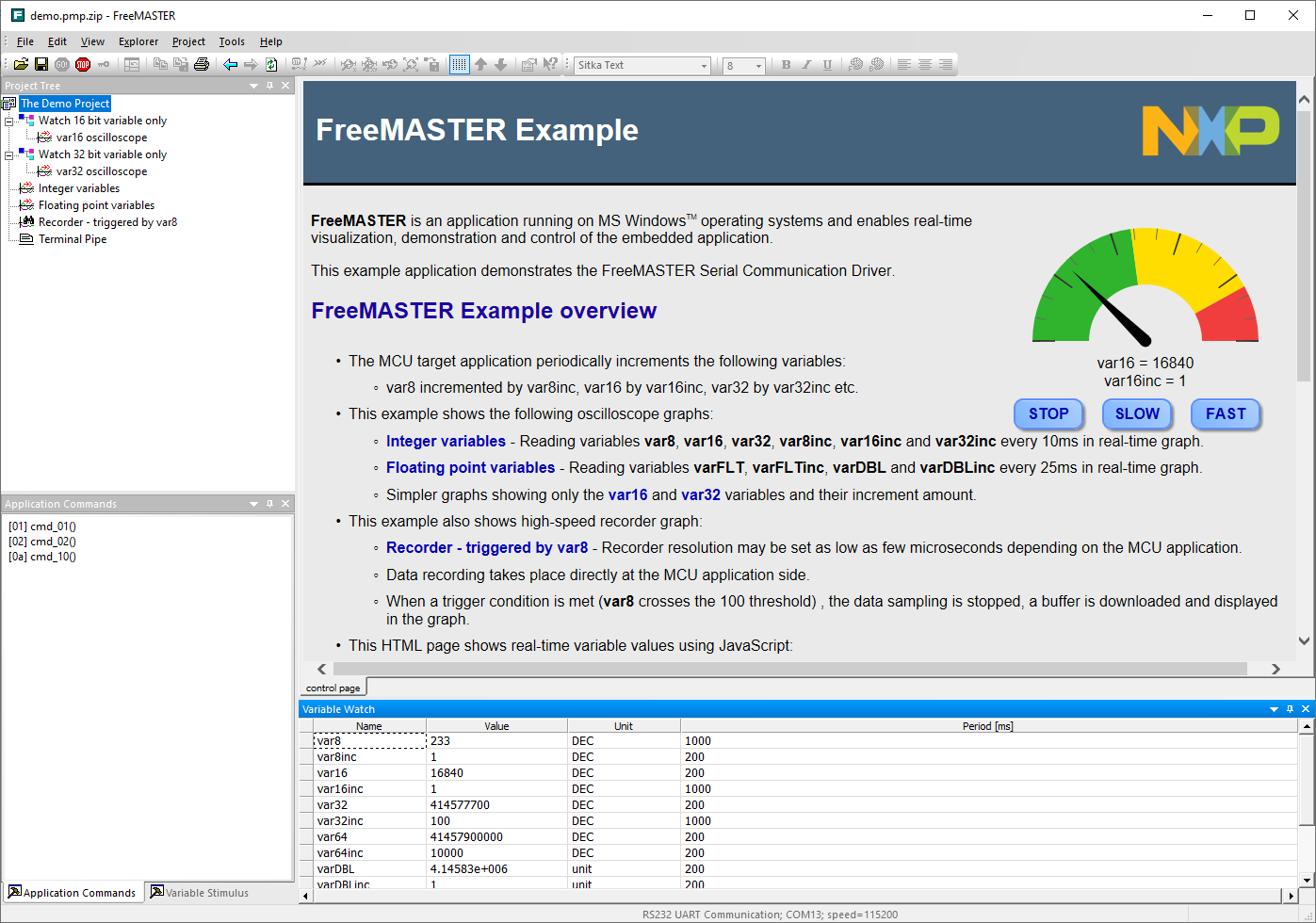Select the Application Commands bottom tab
The height and width of the screenshot is (923, 1316).
click(73, 893)
